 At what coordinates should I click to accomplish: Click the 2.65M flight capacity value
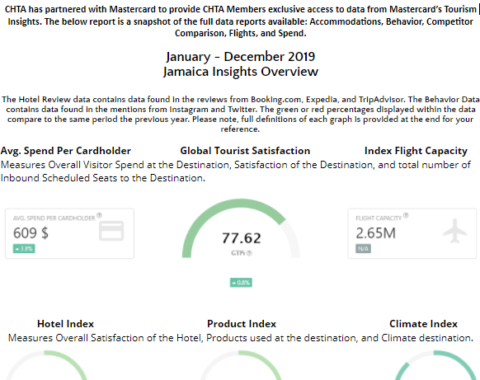376,233
